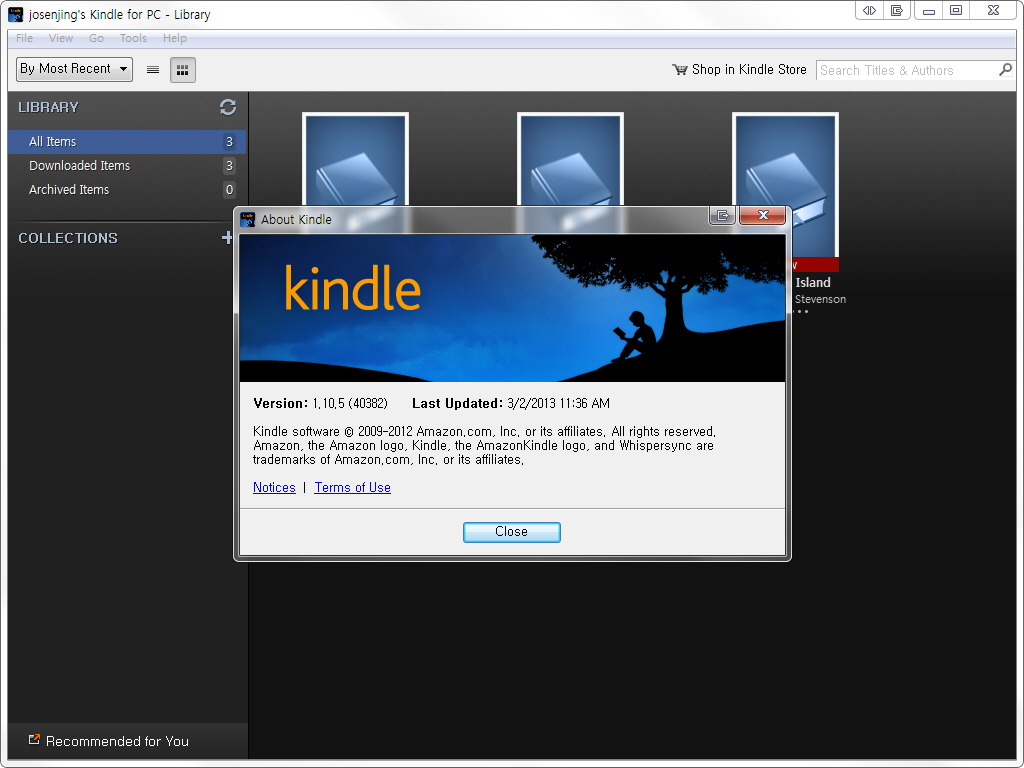This screenshot has width=1024, height=768.
Task: Open the Notices link
Action: (274, 487)
